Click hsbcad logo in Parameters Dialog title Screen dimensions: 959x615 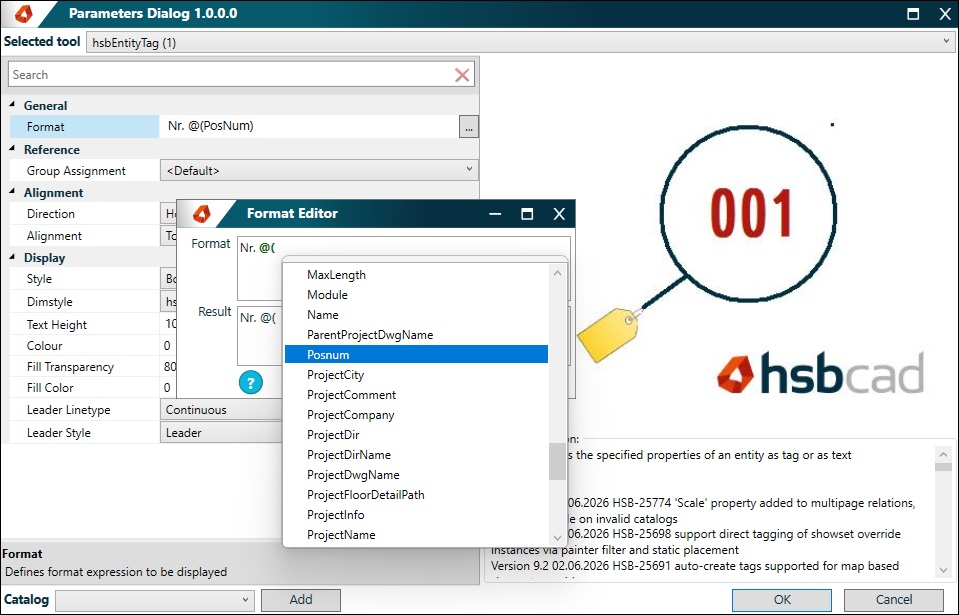click(24, 13)
